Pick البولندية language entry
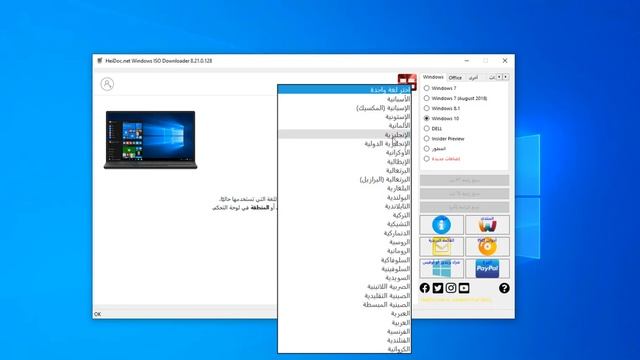The width and height of the screenshot is (640, 360). (x=344, y=197)
